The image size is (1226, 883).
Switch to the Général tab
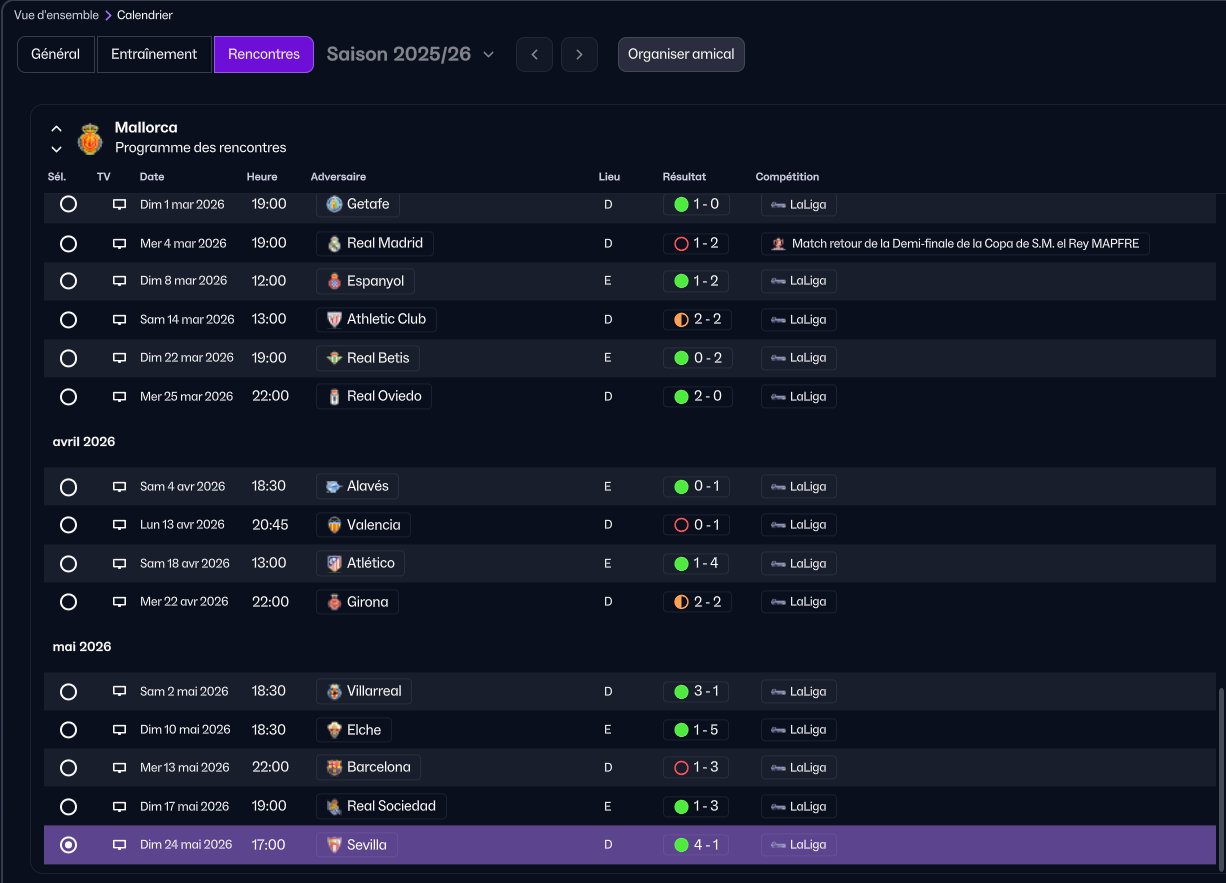pyautogui.click(x=56, y=54)
